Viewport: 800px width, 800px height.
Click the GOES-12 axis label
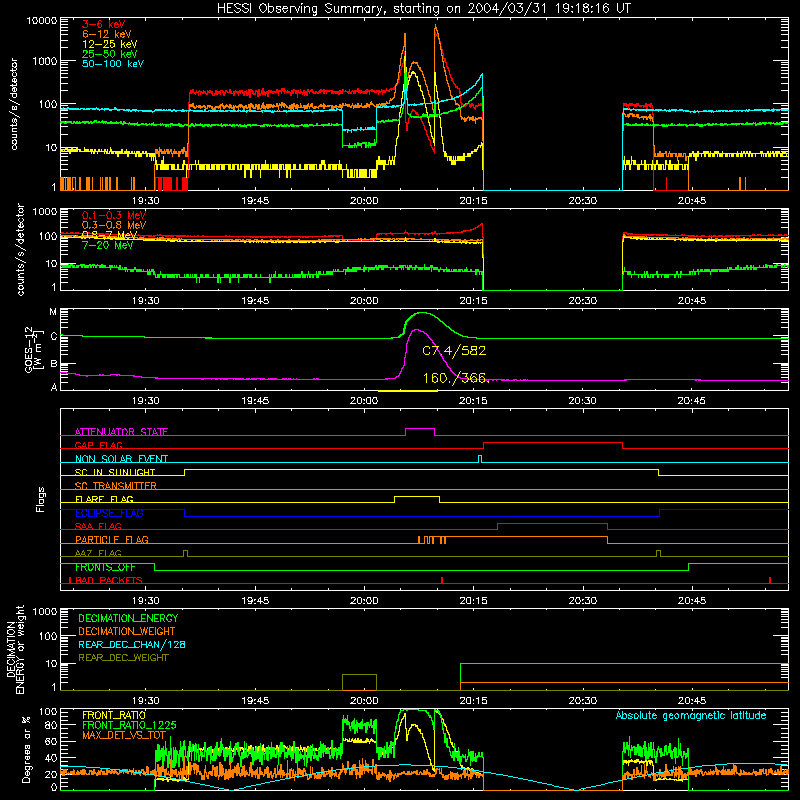pyautogui.click(x=32, y=349)
